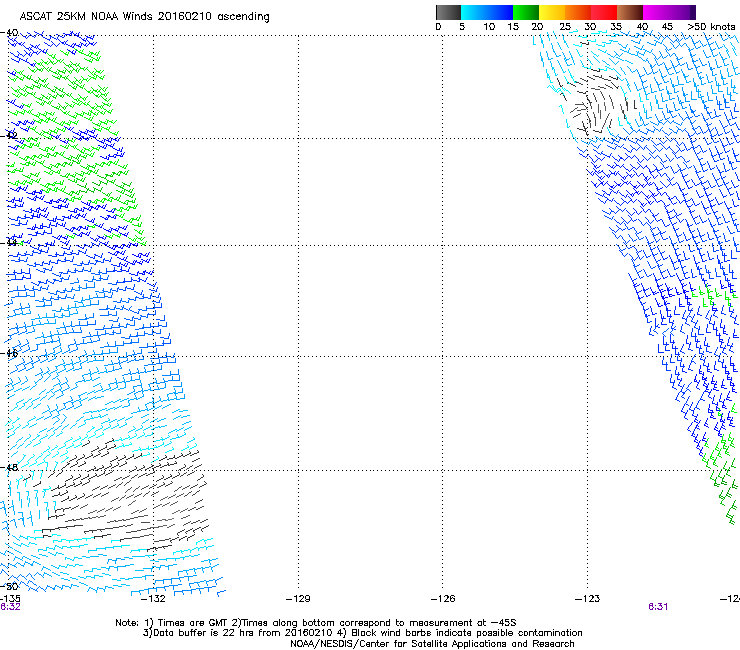Click the note line about Times are GMT

coord(316,623)
